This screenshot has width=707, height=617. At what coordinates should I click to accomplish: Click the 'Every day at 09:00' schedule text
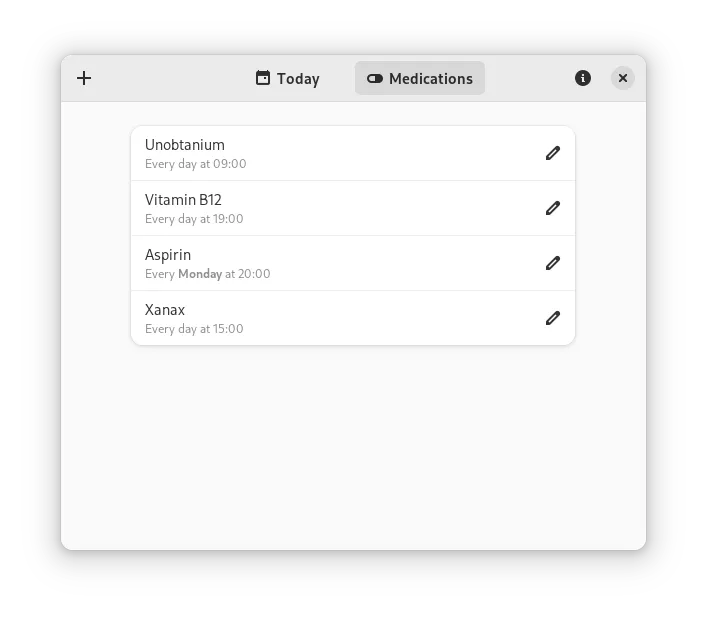(x=196, y=164)
